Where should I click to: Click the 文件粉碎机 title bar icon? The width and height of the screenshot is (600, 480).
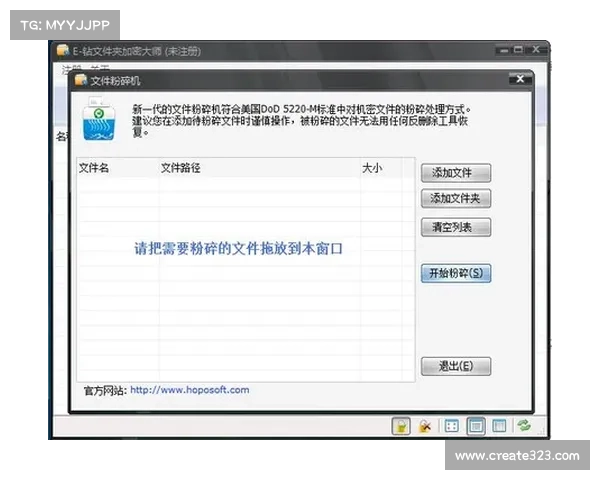click(x=81, y=80)
